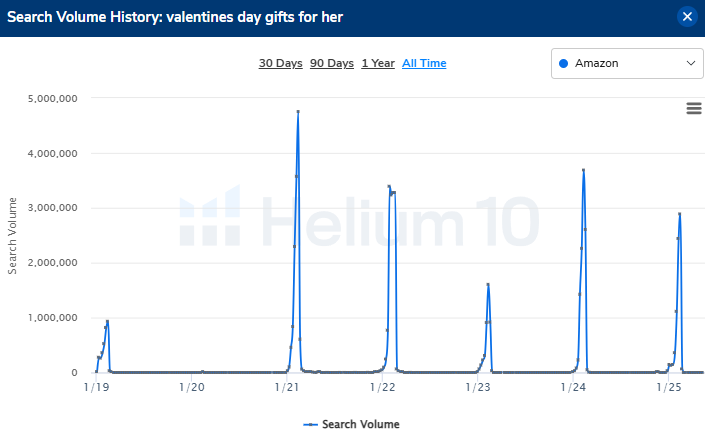
Task: Switch to the 30 Days range
Action: point(280,63)
